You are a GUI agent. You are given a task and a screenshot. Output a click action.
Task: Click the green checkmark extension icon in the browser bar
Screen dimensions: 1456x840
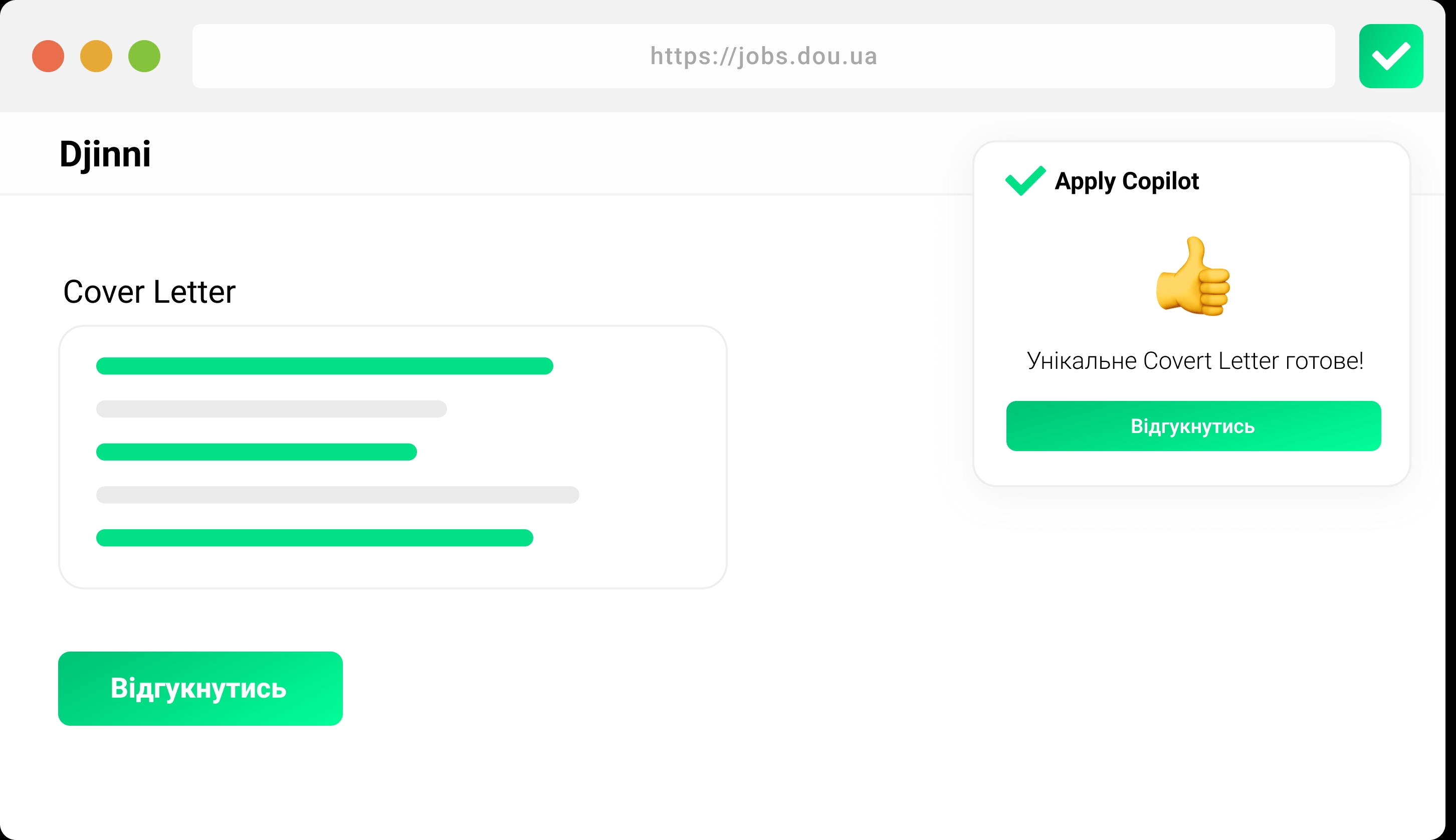point(1390,56)
